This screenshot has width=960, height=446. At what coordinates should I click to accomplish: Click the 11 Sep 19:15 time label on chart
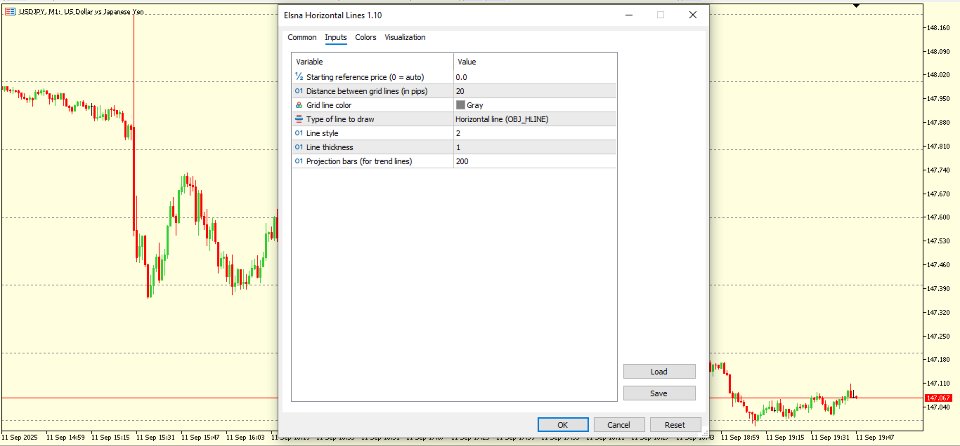pos(784,438)
